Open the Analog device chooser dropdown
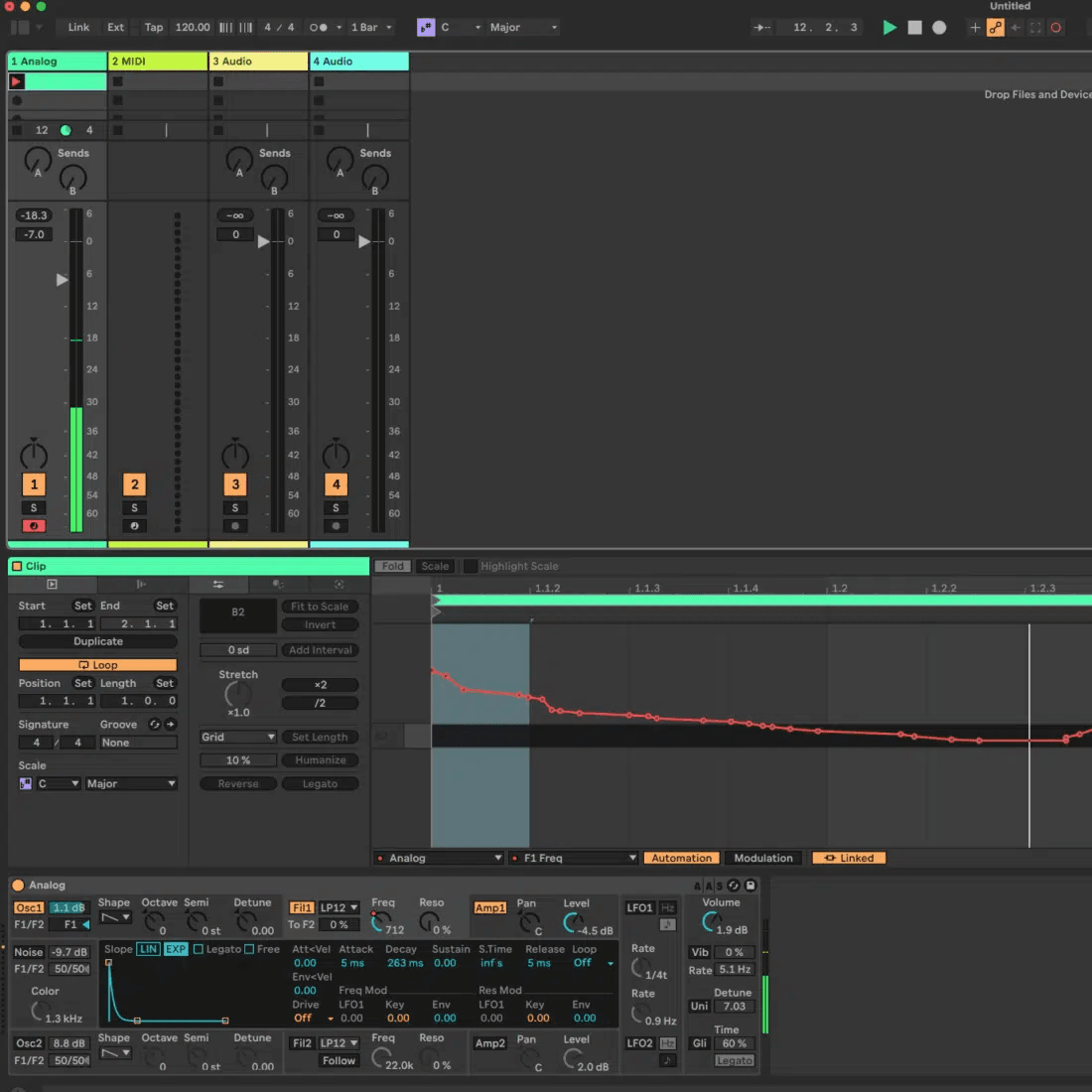This screenshot has width=1092, height=1092. (439, 858)
